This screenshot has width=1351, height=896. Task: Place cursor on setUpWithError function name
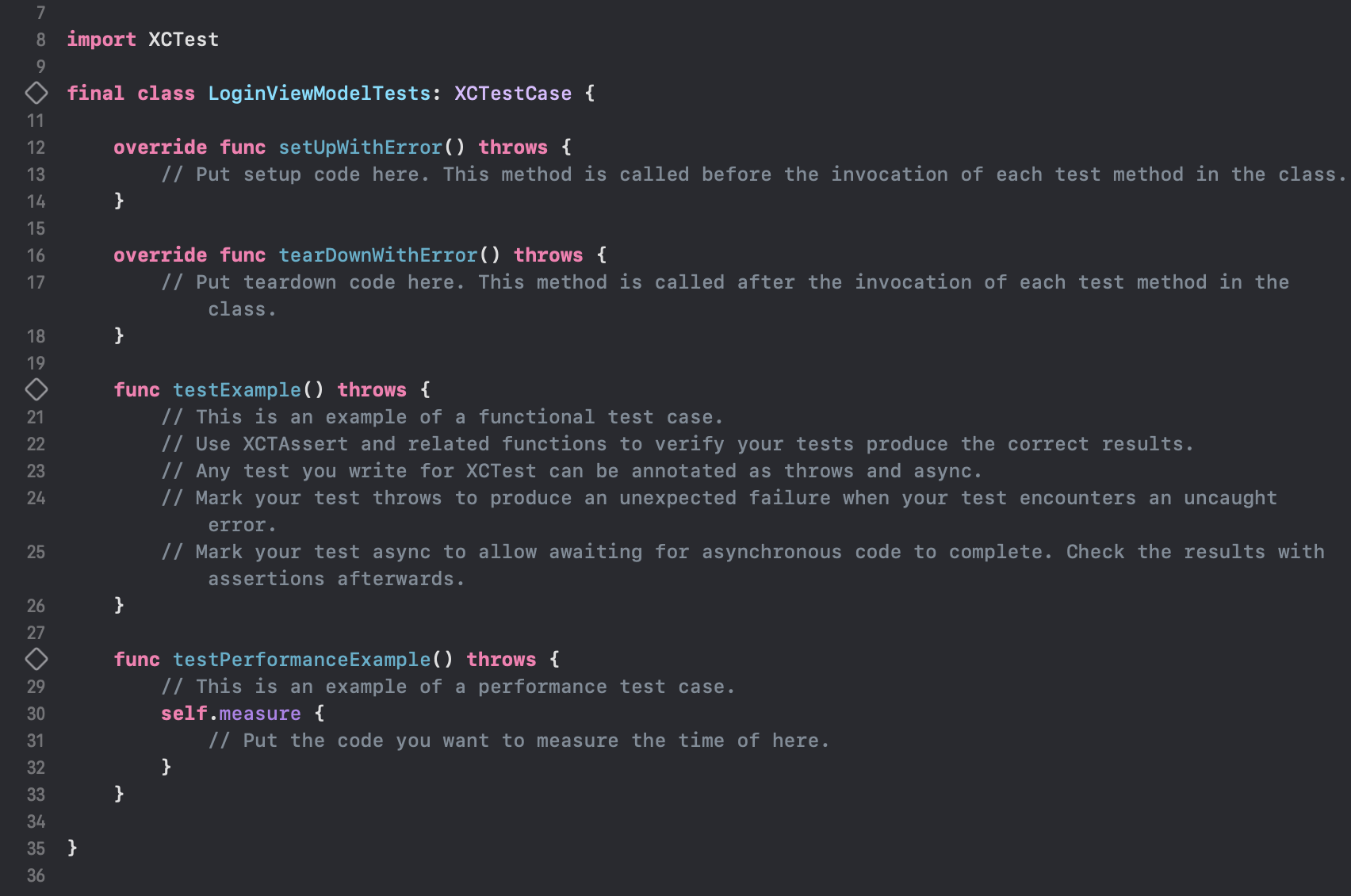(x=360, y=147)
